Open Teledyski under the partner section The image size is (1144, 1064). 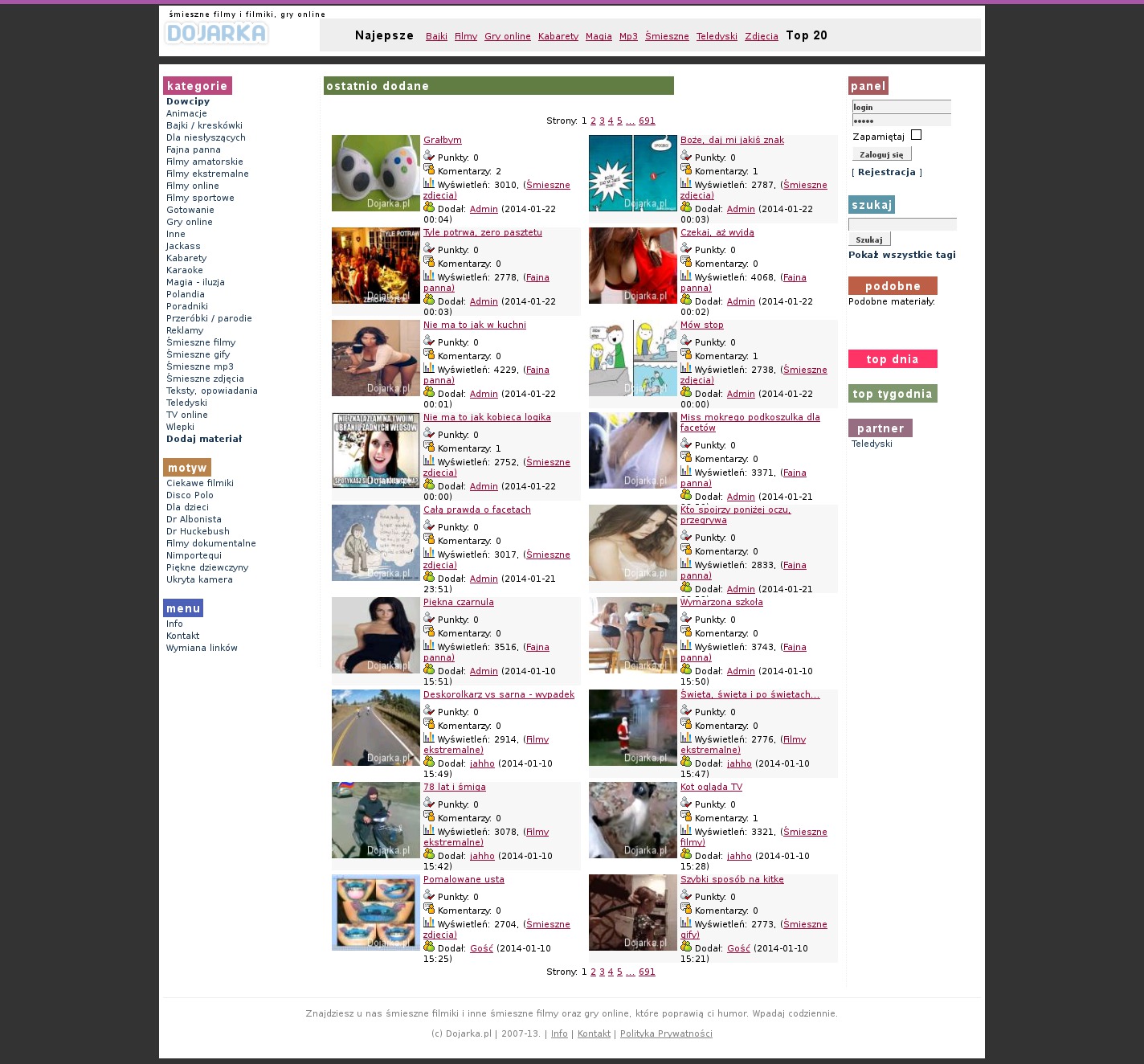[x=872, y=444]
